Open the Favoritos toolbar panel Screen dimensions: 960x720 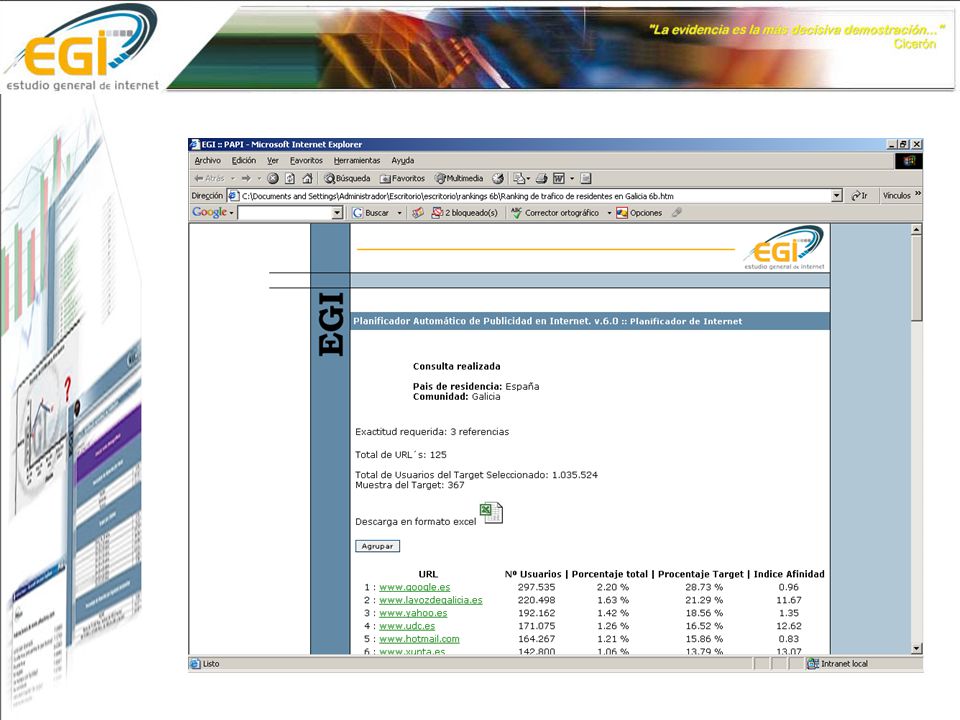click(402, 178)
